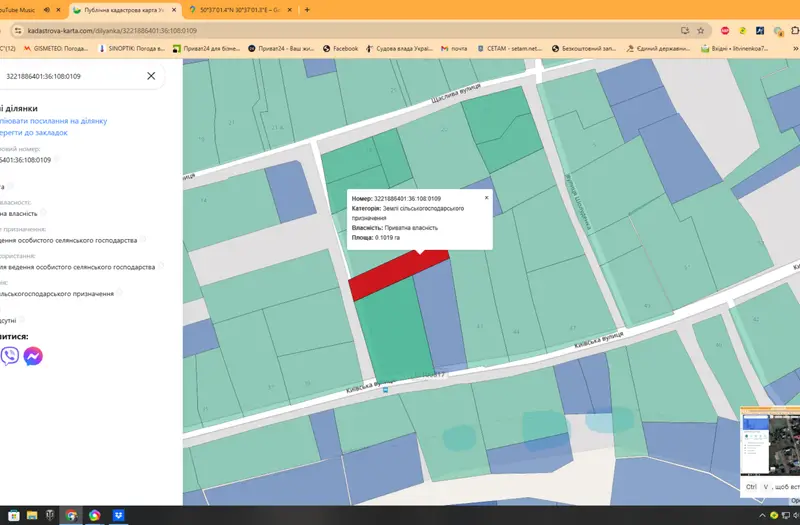Open the почта Gmail bookmark

[x=454, y=48]
